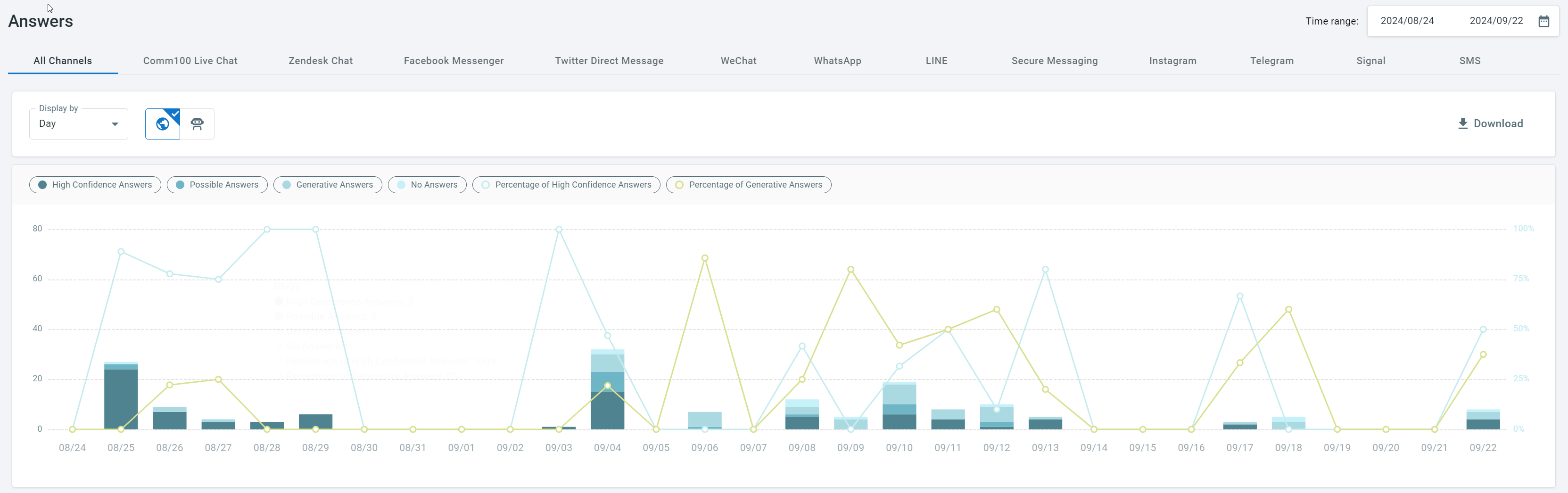Viewport: 1568px width, 493px height.
Task: Open the calendar date picker icon
Action: click(1543, 21)
